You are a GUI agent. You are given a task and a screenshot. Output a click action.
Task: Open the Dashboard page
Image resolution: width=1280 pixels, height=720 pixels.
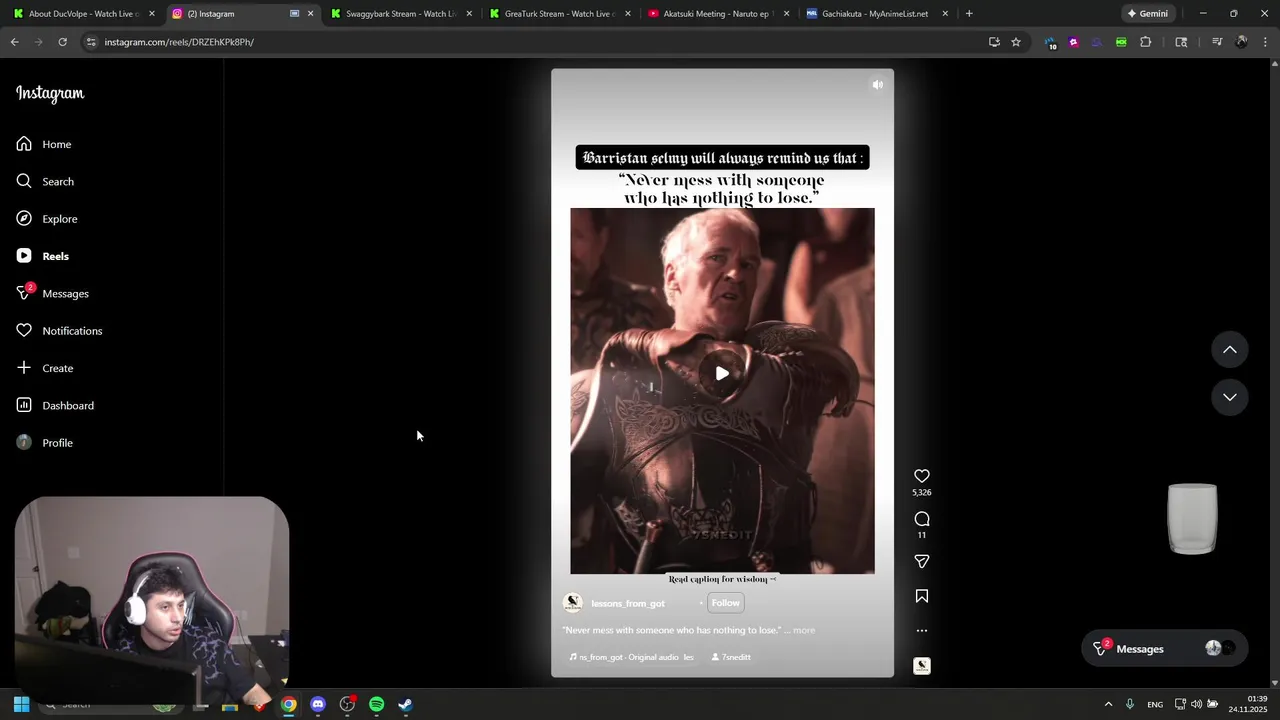pos(55,405)
